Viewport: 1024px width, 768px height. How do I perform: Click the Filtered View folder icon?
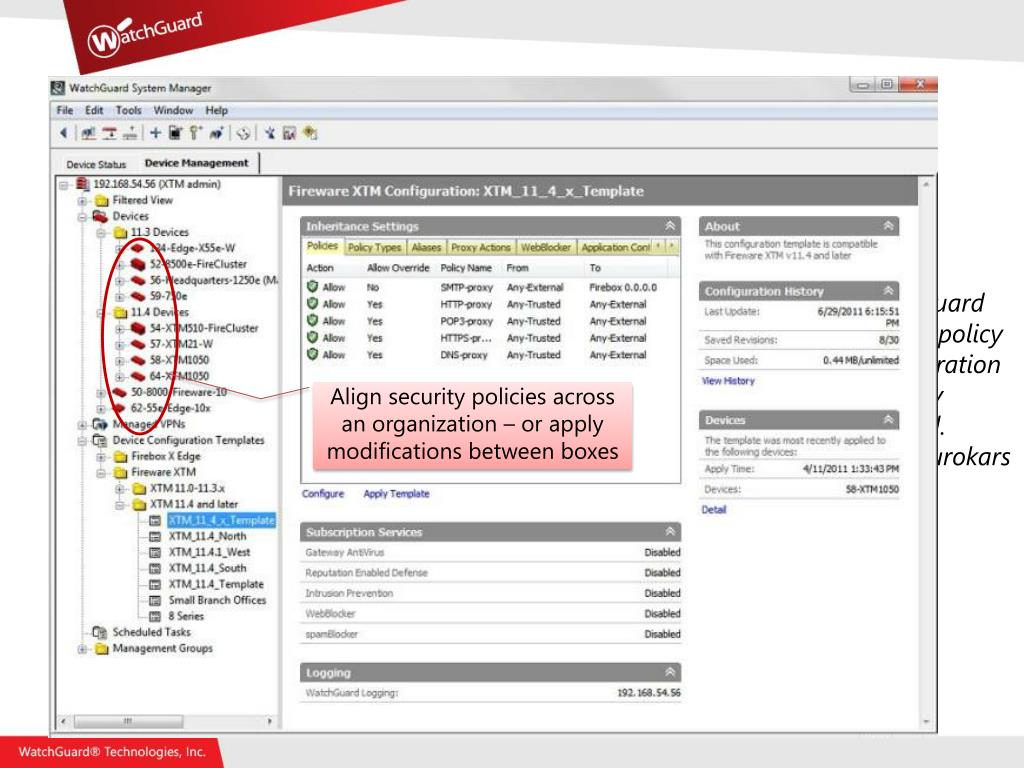pos(101,200)
